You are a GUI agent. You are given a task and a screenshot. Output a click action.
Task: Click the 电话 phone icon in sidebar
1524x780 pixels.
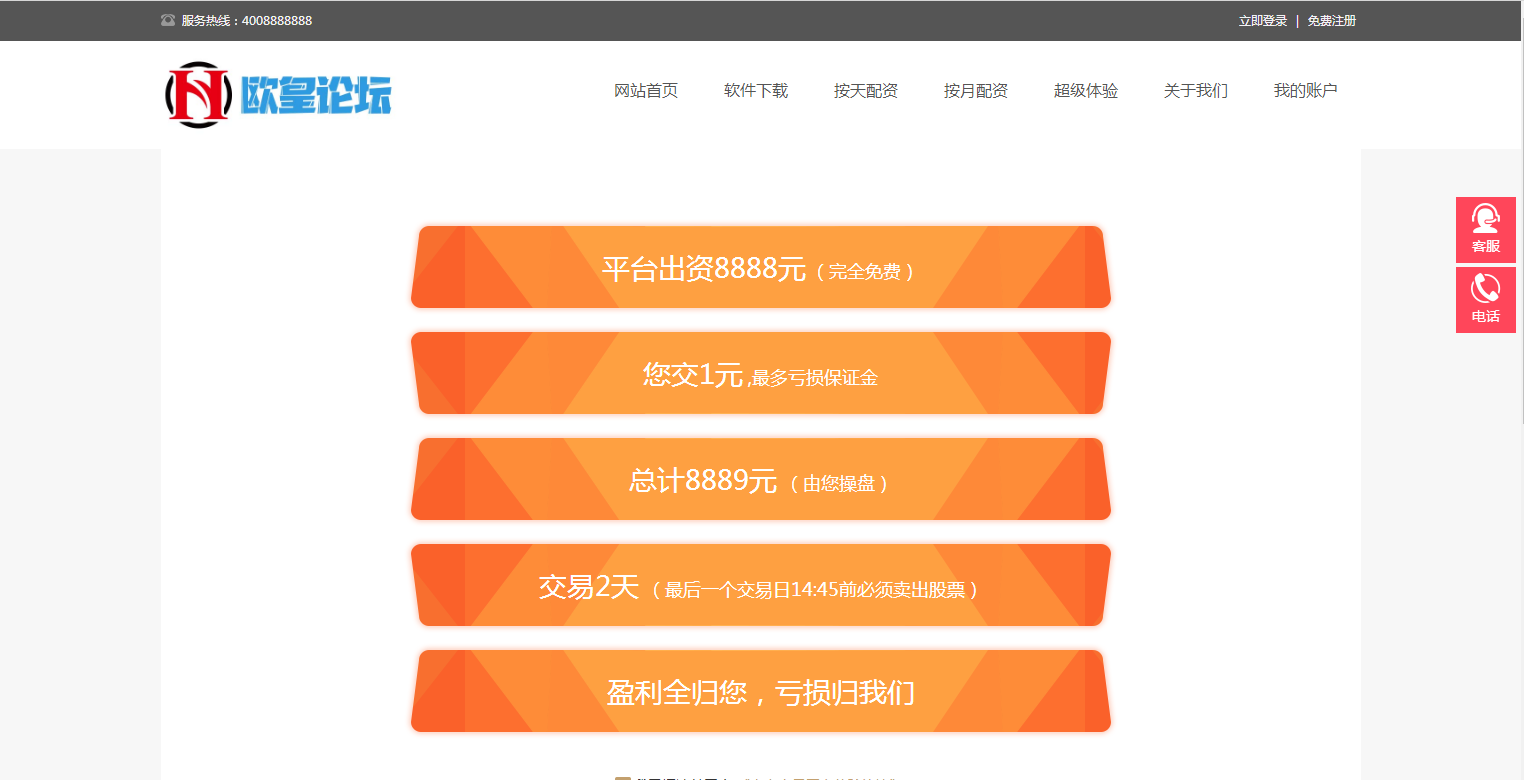[x=1486, y=299]
